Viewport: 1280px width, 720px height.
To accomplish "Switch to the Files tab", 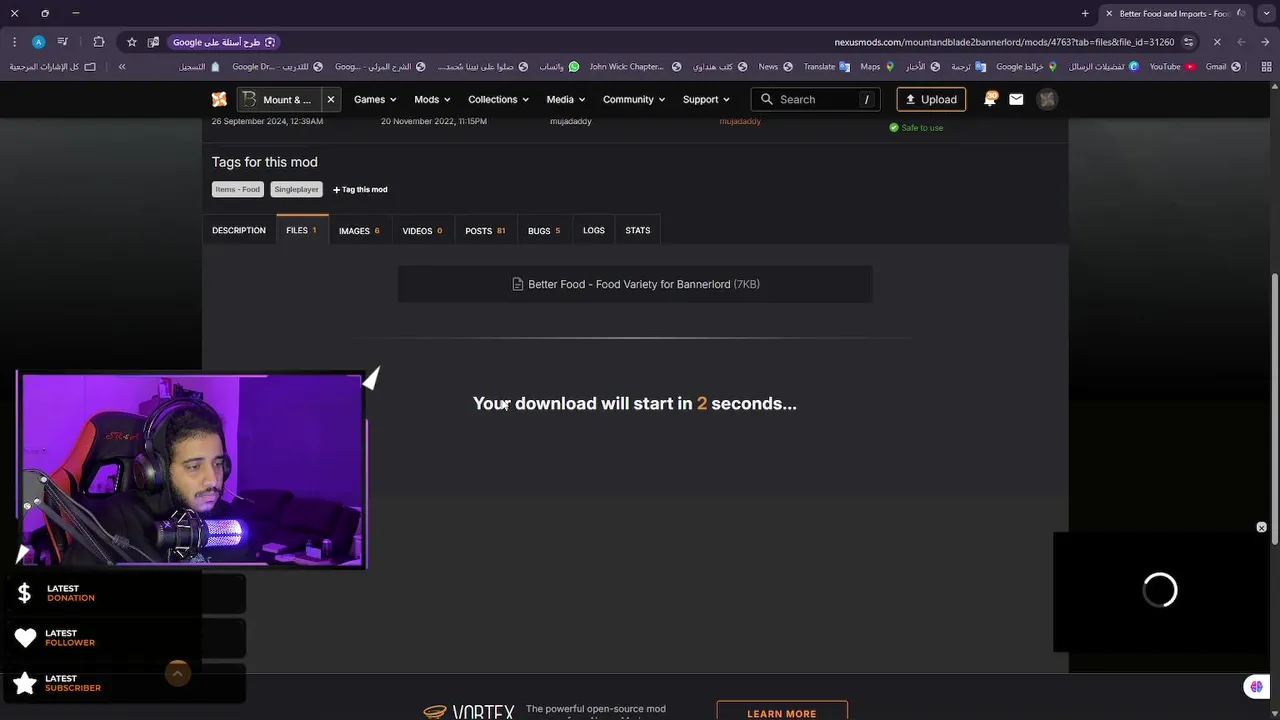I will coord(301,230).
